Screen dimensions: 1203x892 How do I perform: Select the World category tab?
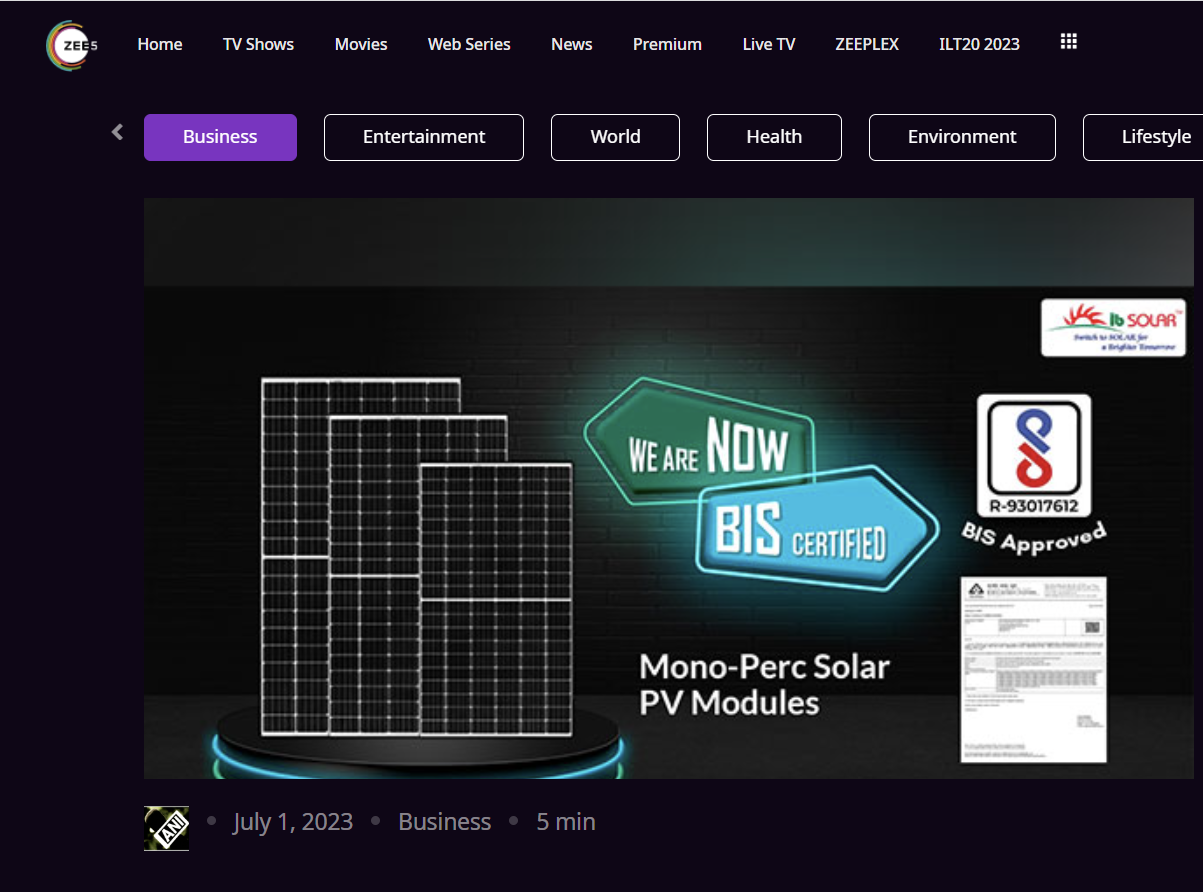[x=615, y=137]
